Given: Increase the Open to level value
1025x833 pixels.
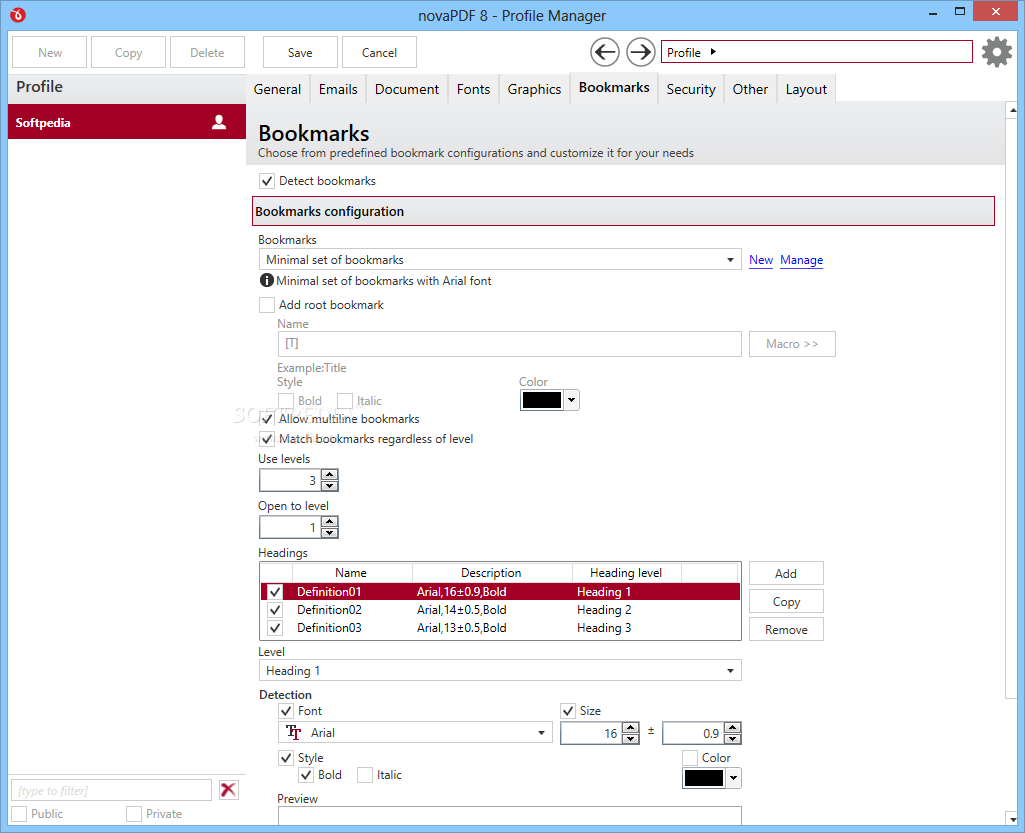Looking at the screenshot, I should 330,522.
